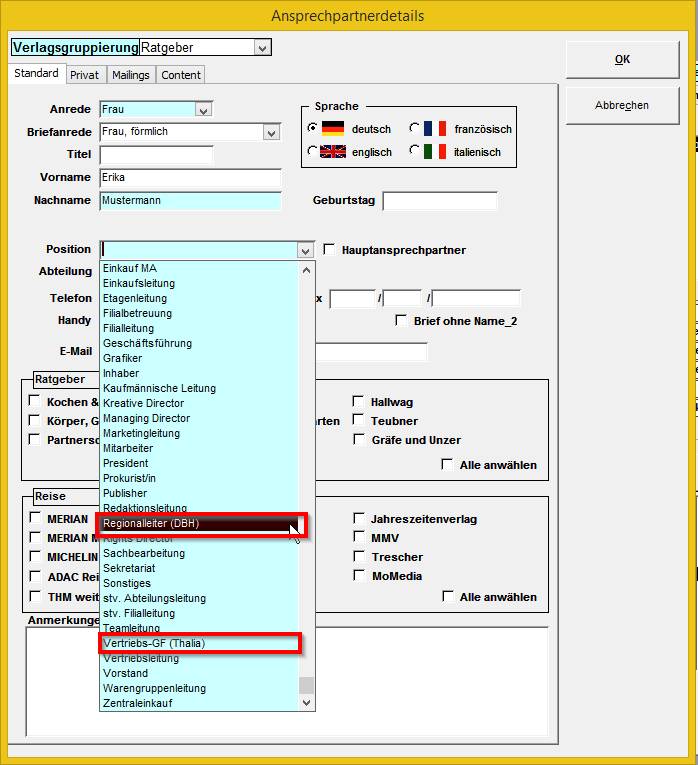The height and width of the screenshot is (765, 698).
Task: Check the Teubner checkbox
Action: (359, 420)
